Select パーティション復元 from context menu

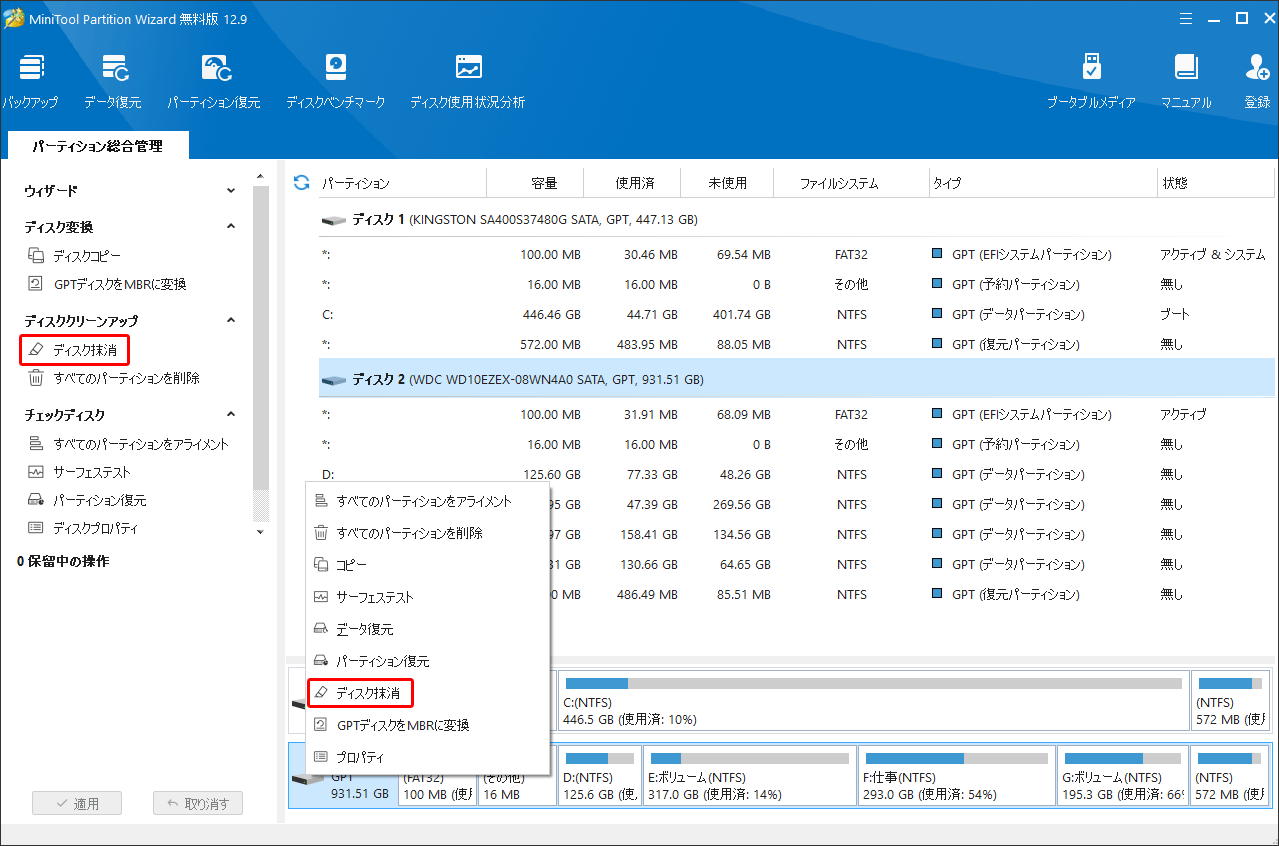427,661
